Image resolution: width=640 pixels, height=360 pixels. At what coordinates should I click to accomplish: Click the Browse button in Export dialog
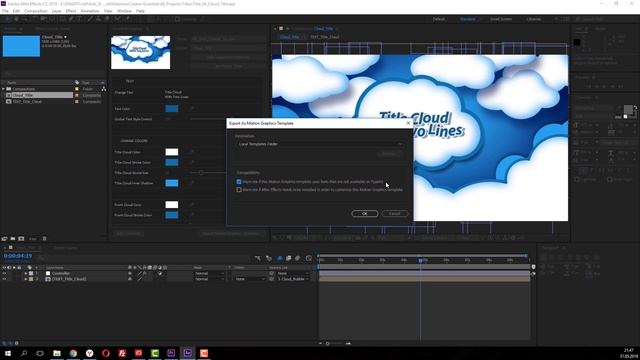(x=389, y=153)
